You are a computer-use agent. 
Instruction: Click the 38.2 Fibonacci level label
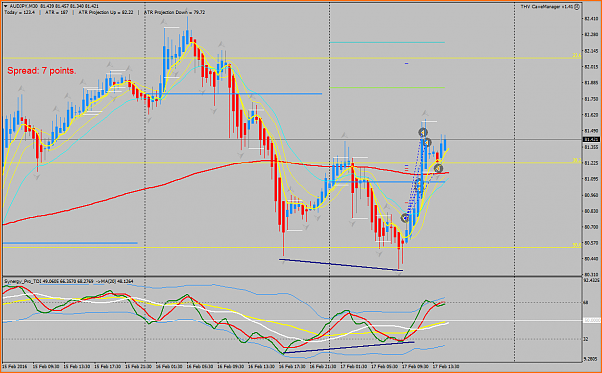pos(577,161)
